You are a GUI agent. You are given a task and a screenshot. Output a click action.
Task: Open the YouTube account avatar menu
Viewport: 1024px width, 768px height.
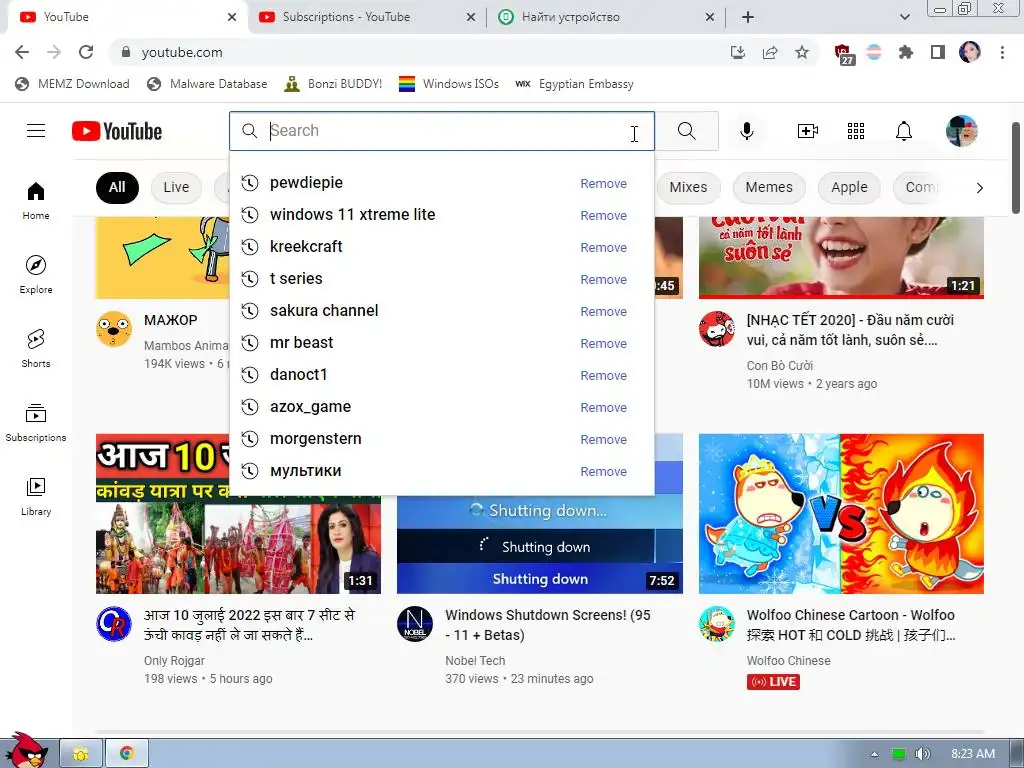pyautogui.click(x=962, y=131)
